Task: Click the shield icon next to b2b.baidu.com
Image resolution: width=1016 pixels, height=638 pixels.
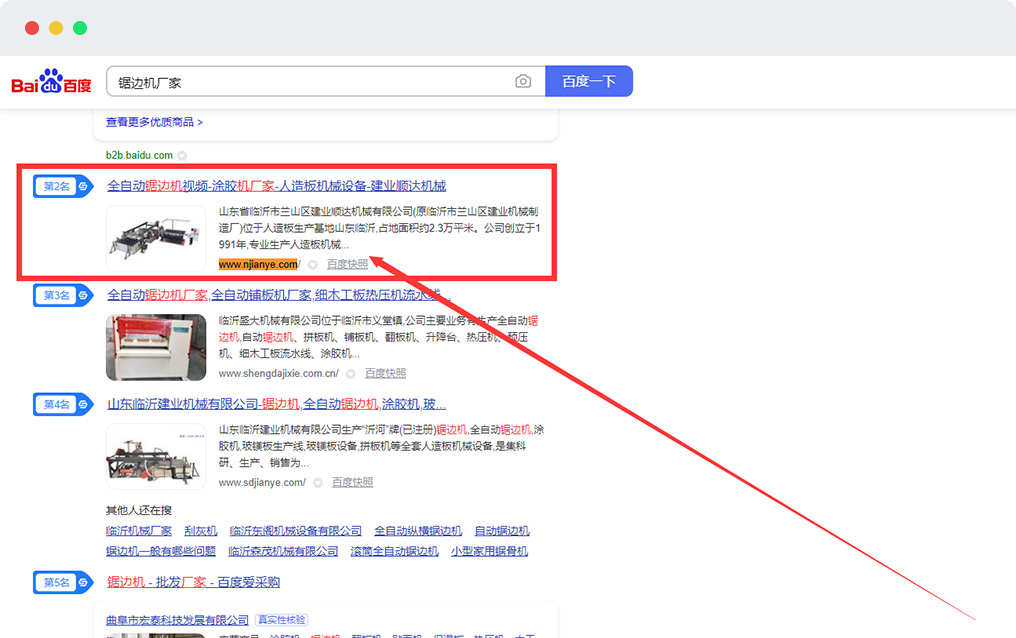Action: 182,155
